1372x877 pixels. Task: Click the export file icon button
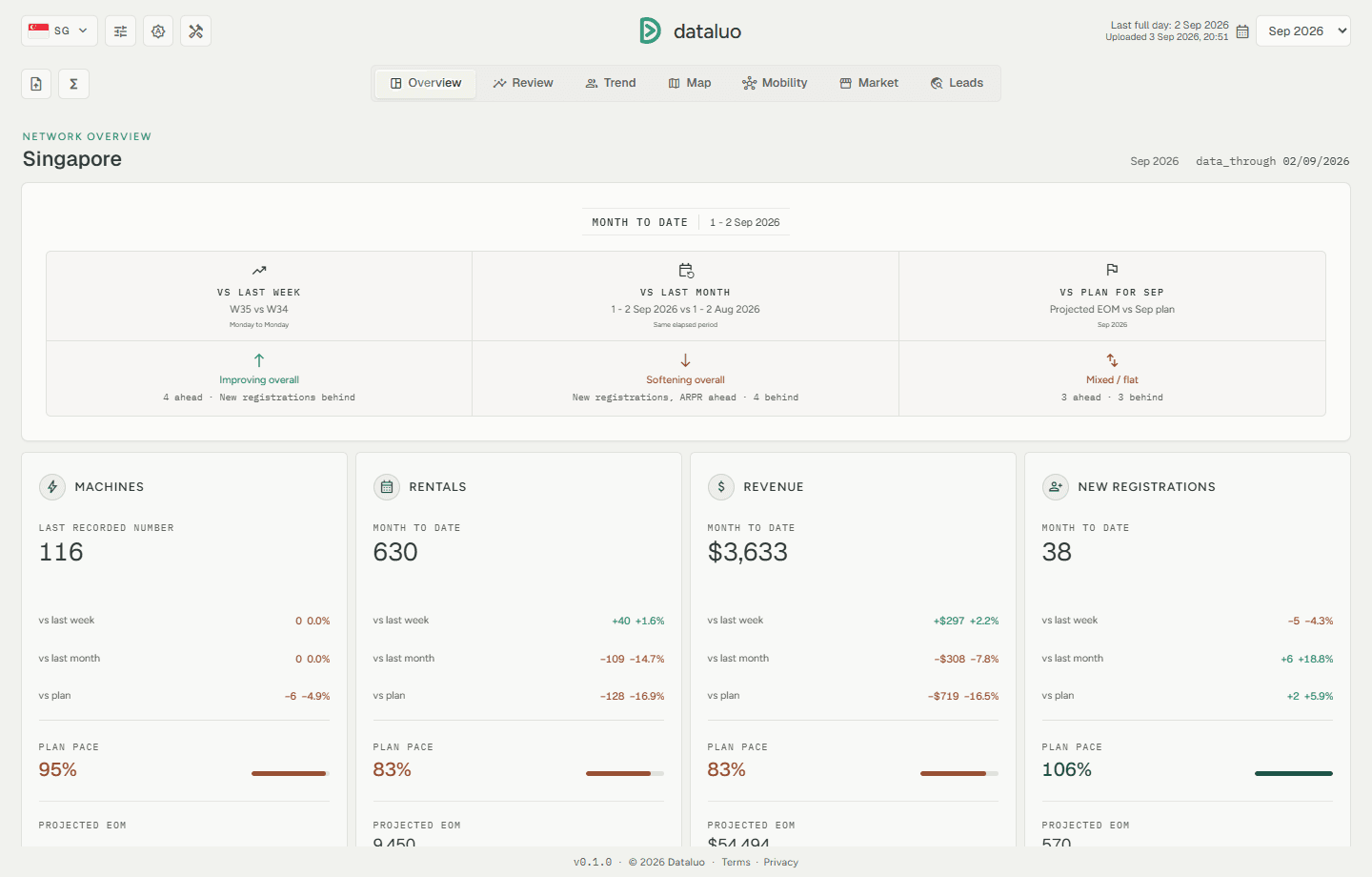[36, 84]
